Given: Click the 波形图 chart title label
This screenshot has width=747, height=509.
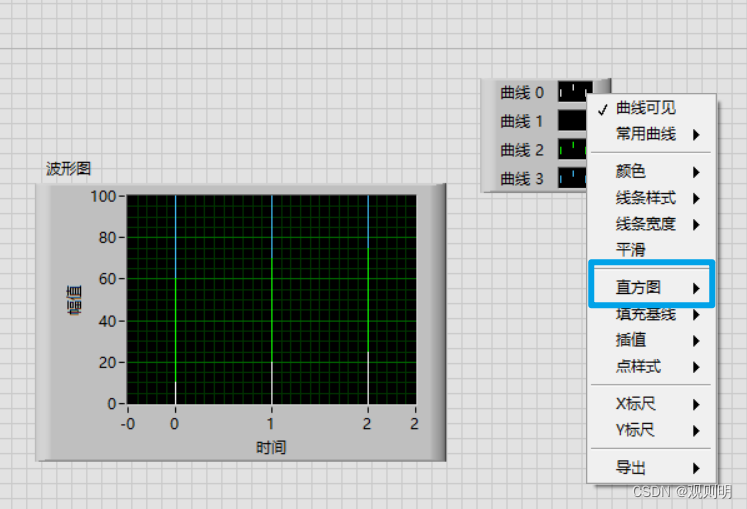Looking at the screenshot, I should pyautogui.click(x=68, y=168).
